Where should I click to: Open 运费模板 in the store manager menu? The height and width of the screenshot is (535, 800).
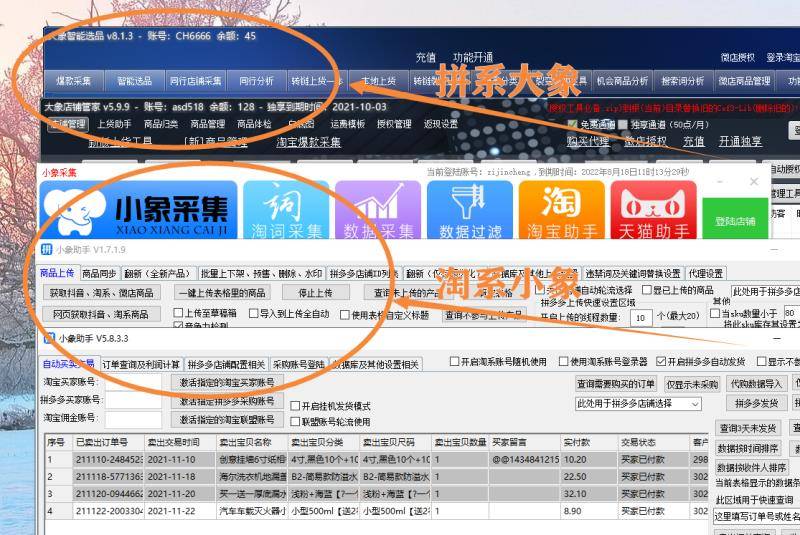click(347, 124)
